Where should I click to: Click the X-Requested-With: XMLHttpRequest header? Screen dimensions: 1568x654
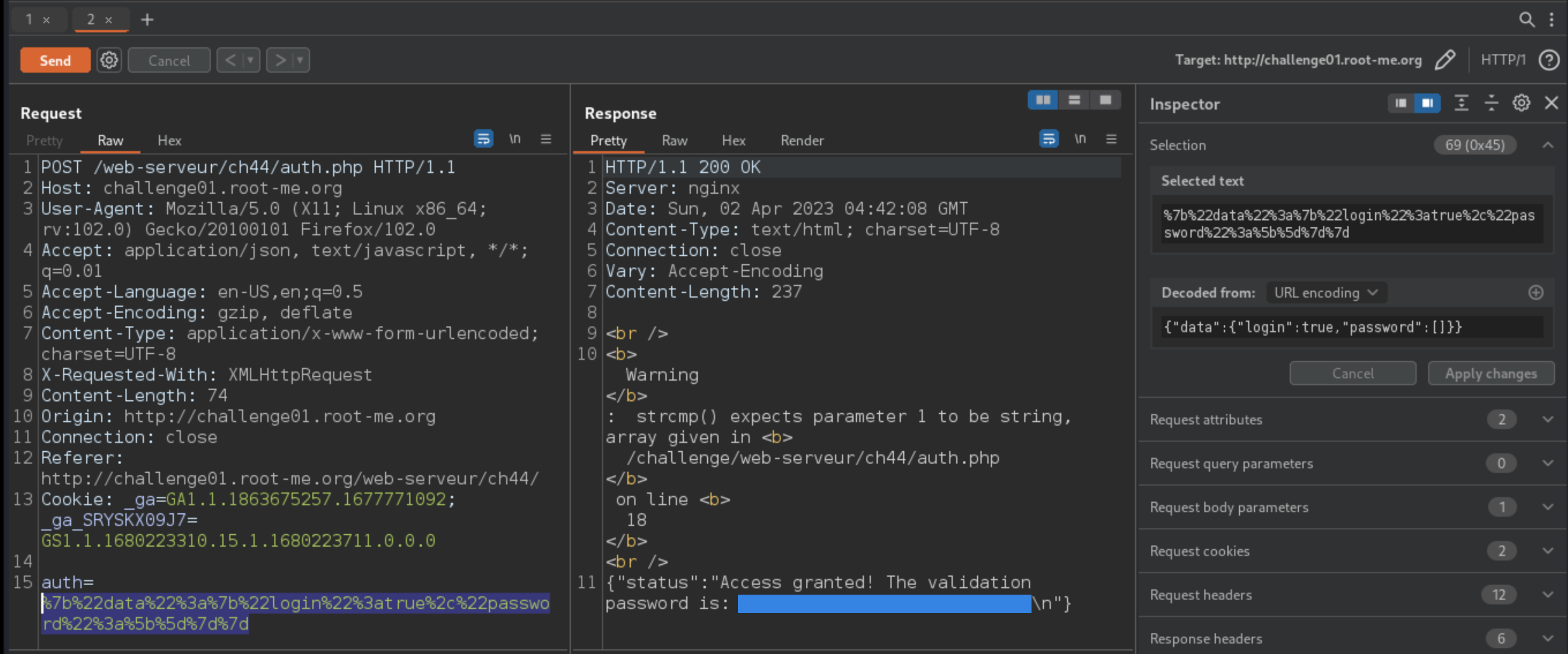coord(206,375)
